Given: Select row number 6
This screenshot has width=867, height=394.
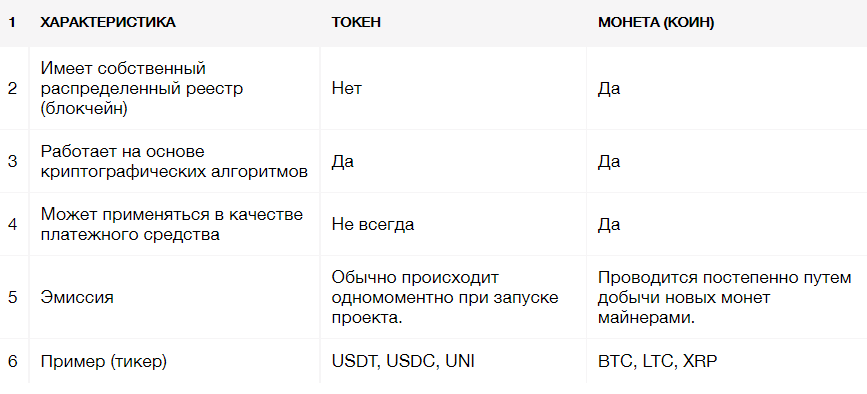Looking at the screenshot, I should [x=12, y=361].
